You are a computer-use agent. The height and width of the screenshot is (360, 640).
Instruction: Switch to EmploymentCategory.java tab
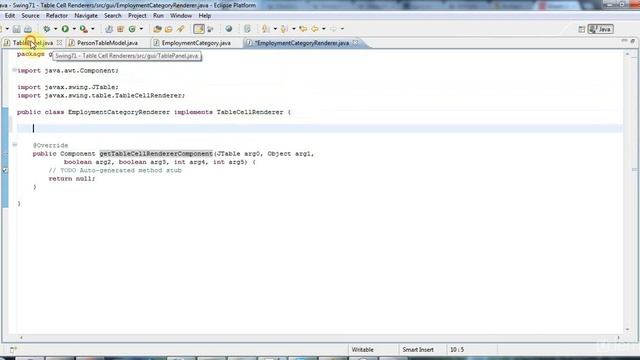pos(196,43)
